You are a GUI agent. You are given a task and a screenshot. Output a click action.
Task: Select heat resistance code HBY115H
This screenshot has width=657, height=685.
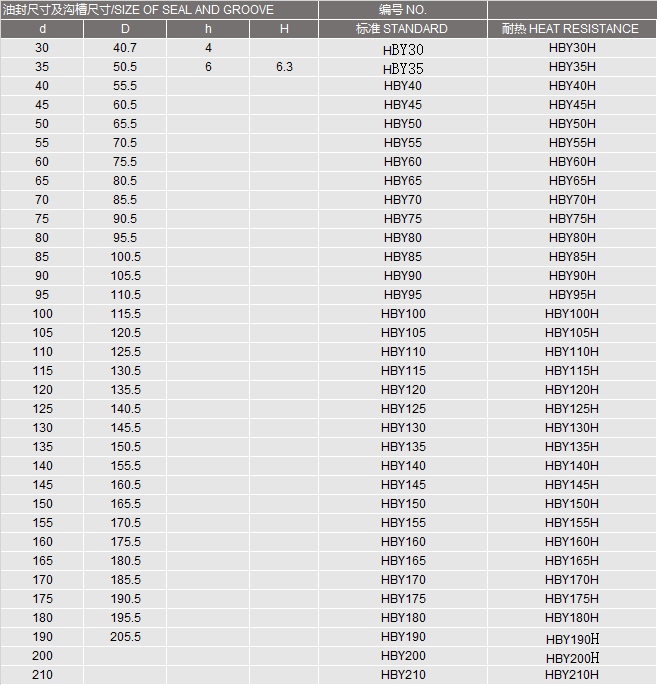tap(572, 371)
